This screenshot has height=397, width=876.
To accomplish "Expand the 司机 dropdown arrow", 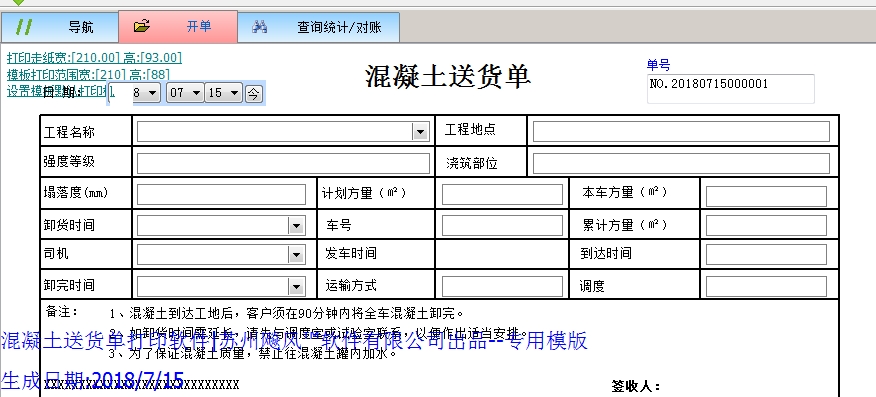I will 296,255.
